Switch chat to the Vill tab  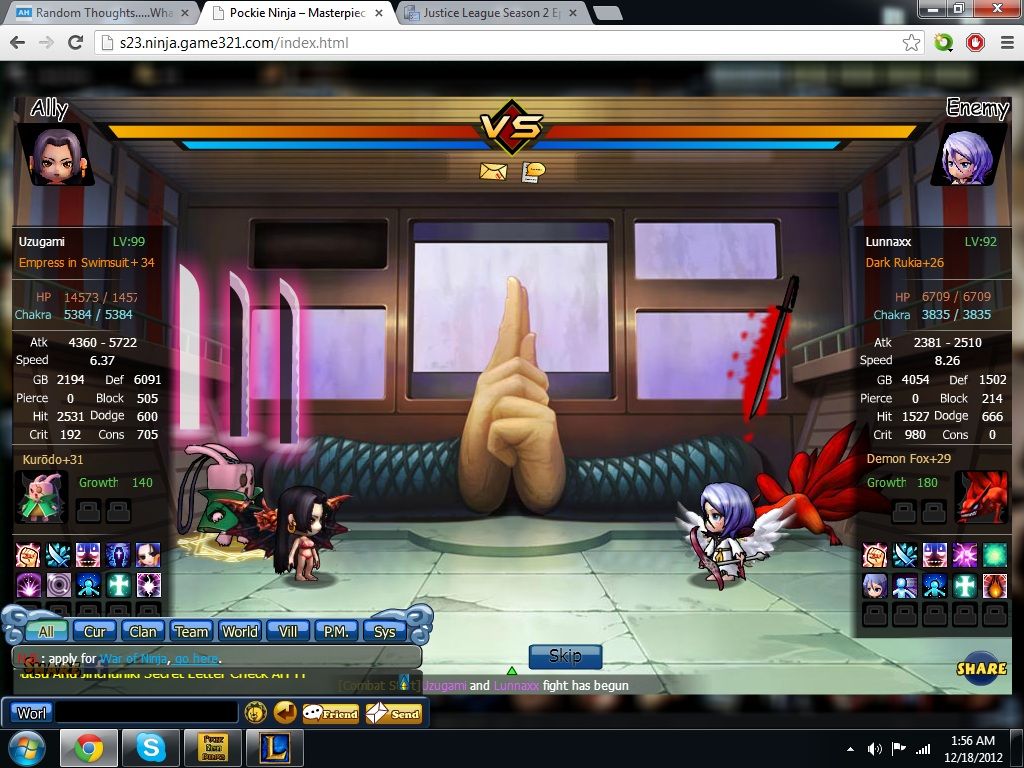point(288,632)
